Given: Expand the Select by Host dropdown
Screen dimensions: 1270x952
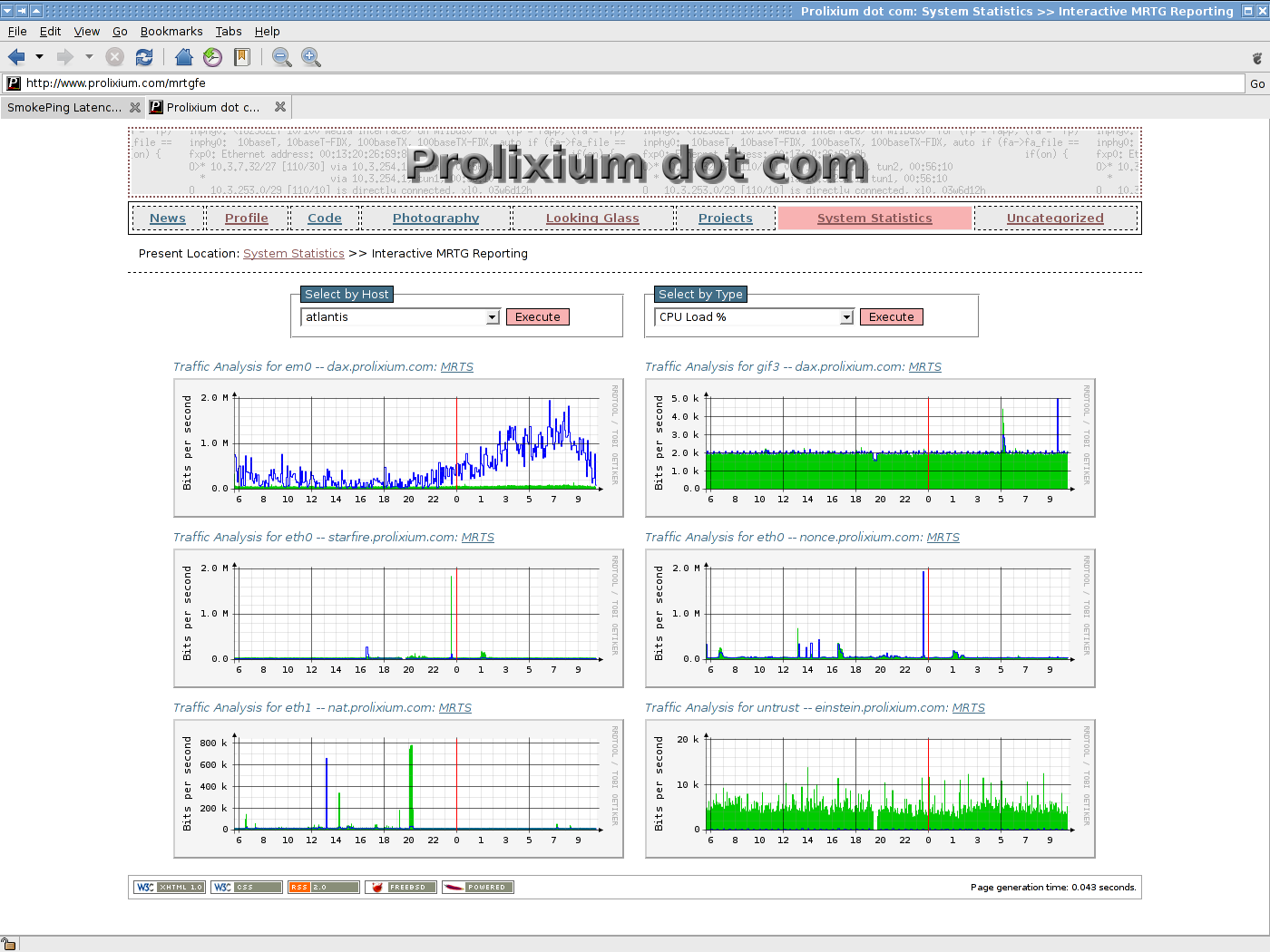Looking at the screenshot, I should pos(400,317).
